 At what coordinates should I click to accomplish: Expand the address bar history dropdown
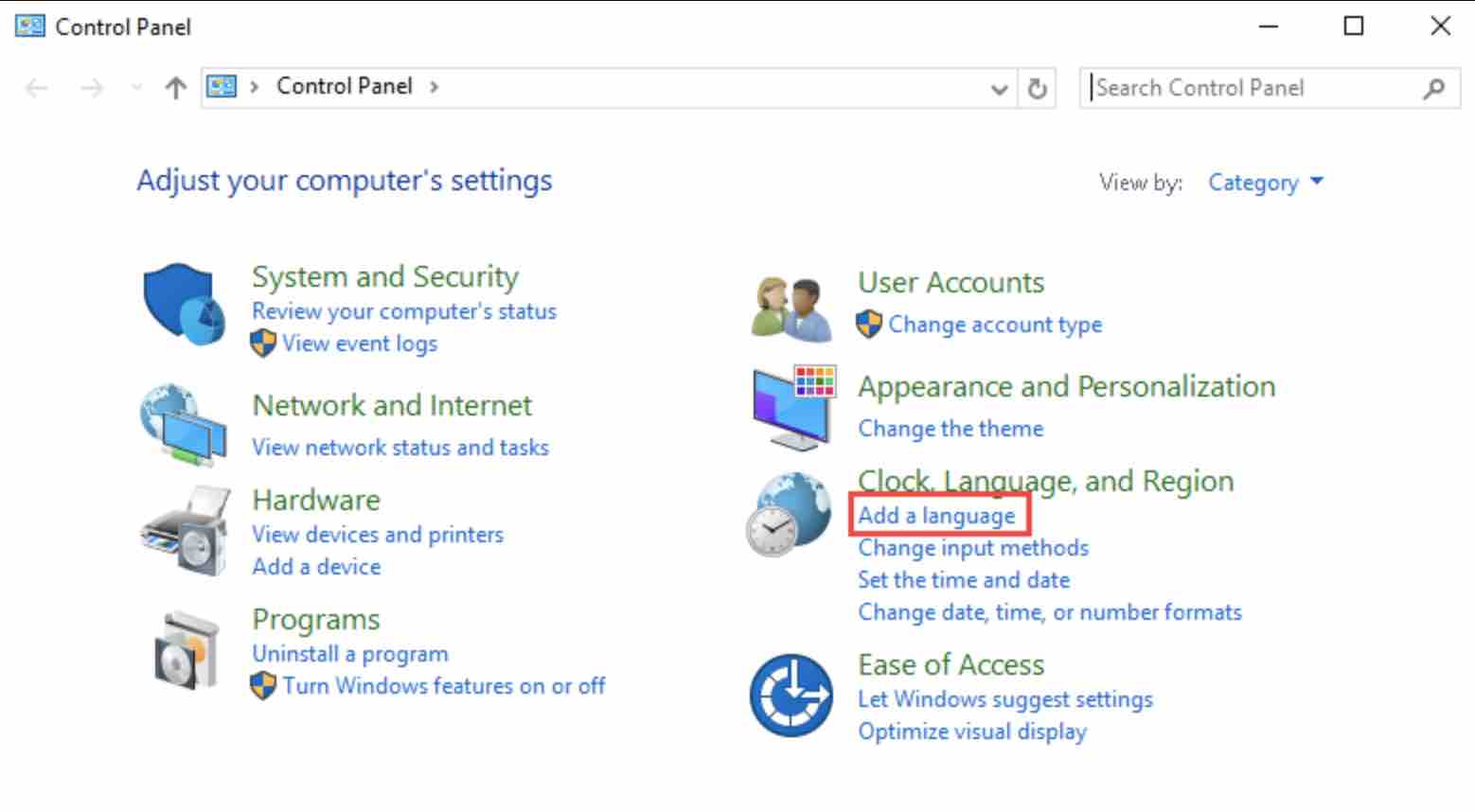pyautogui.click(x=999, y=89)
